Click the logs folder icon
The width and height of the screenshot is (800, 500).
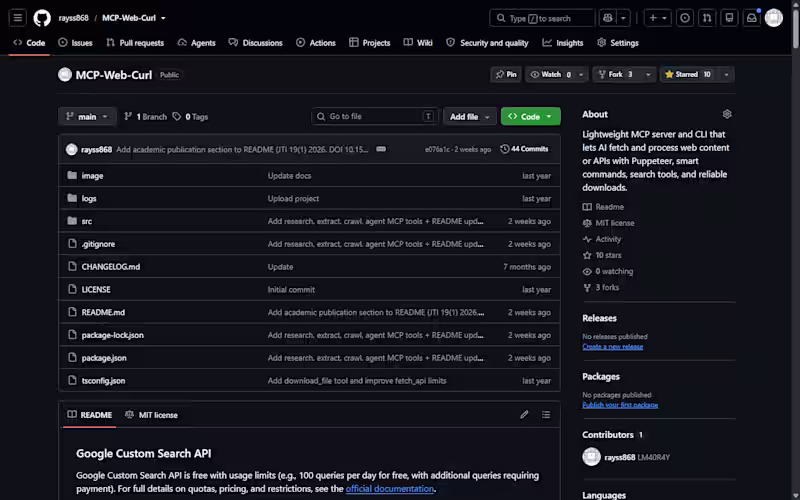click(72, 198)
